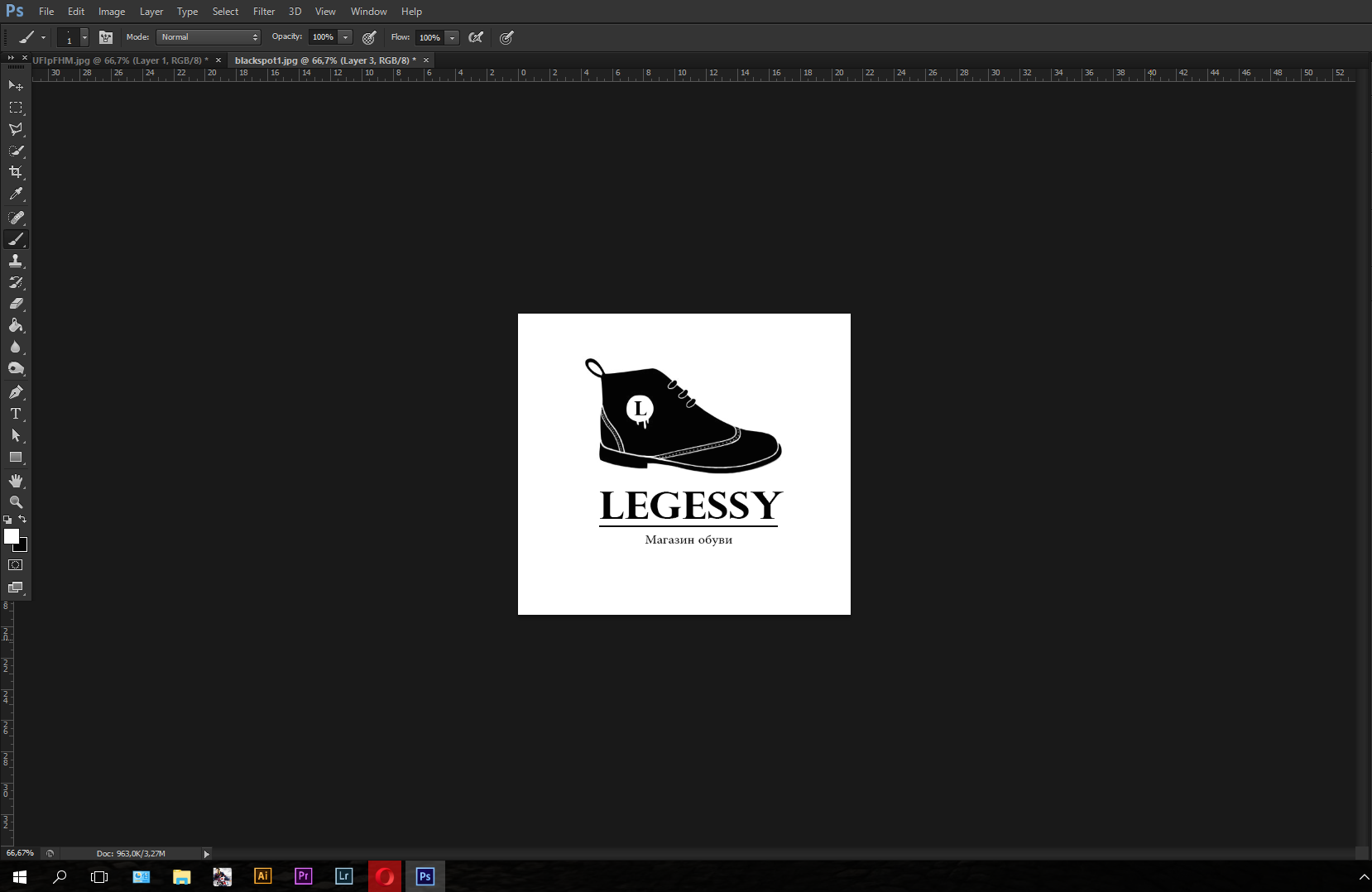Select the Rectangle shape tool

pos(16,457)
